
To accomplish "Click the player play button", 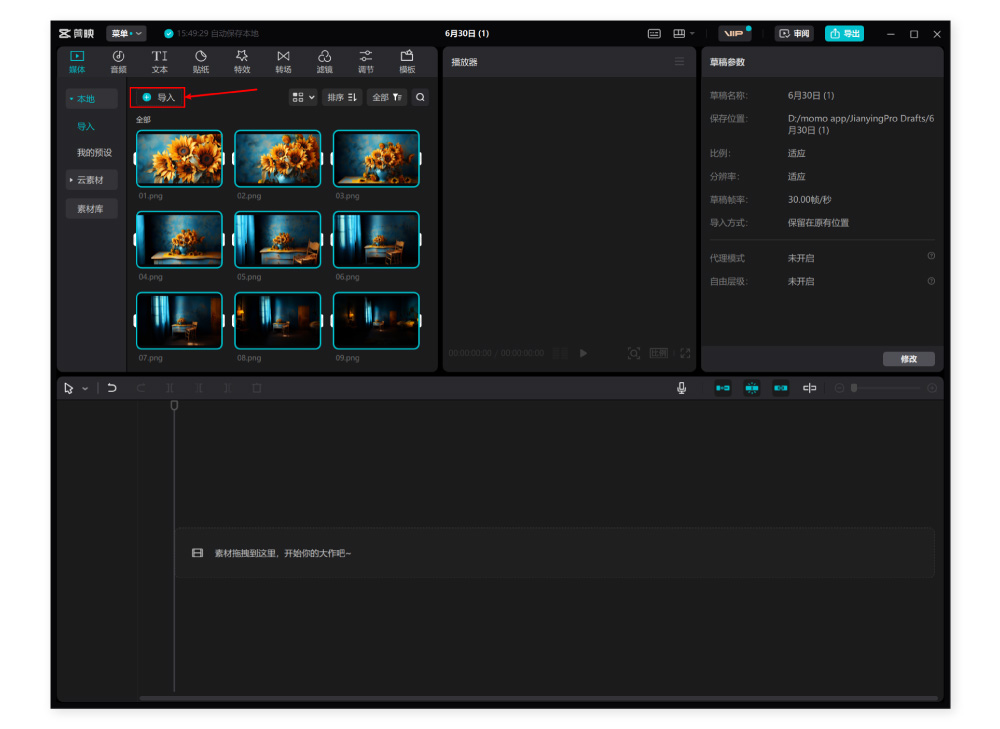I will tap(583, 353).
